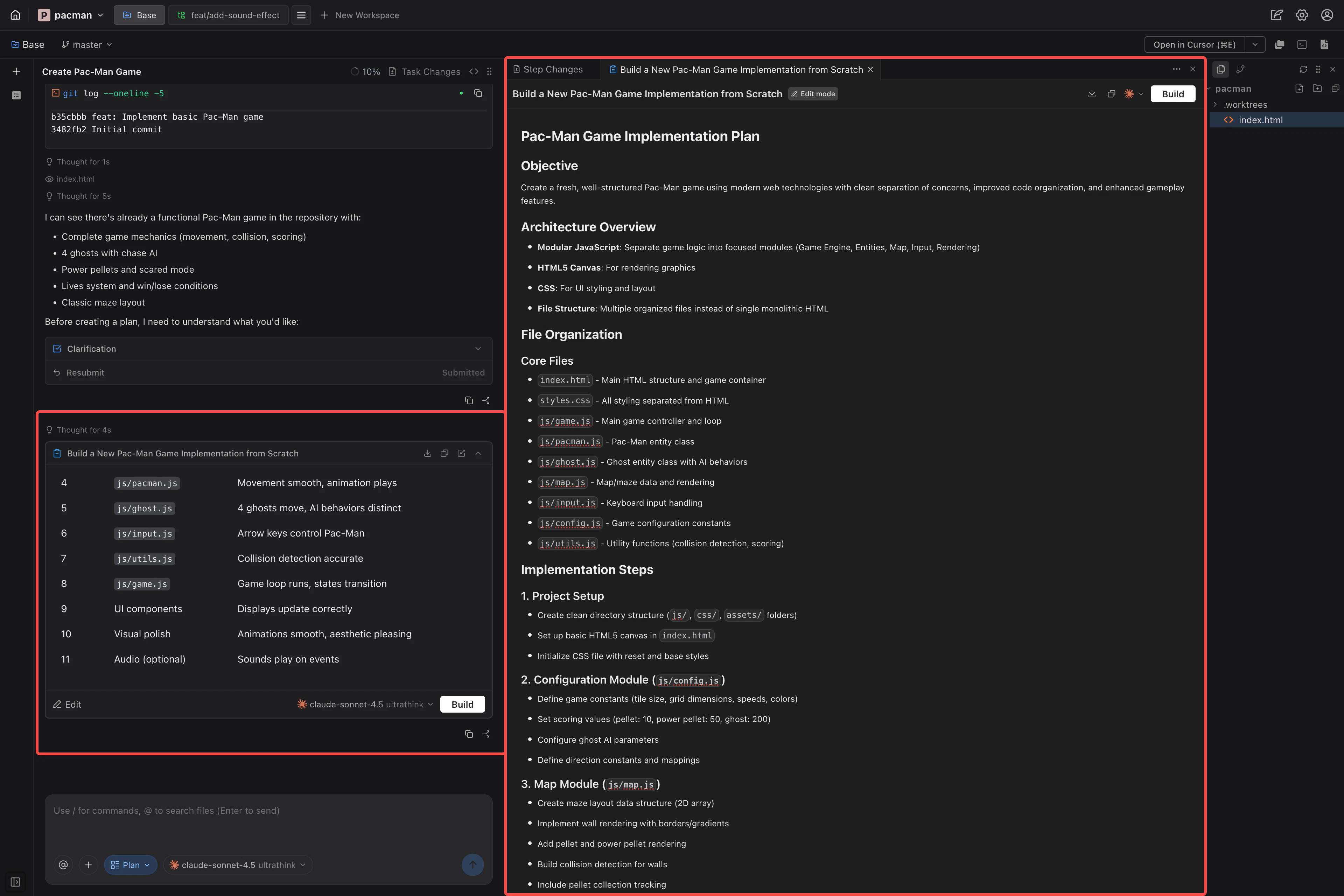Open the stacked folders icon in header

coord(1280,44)
